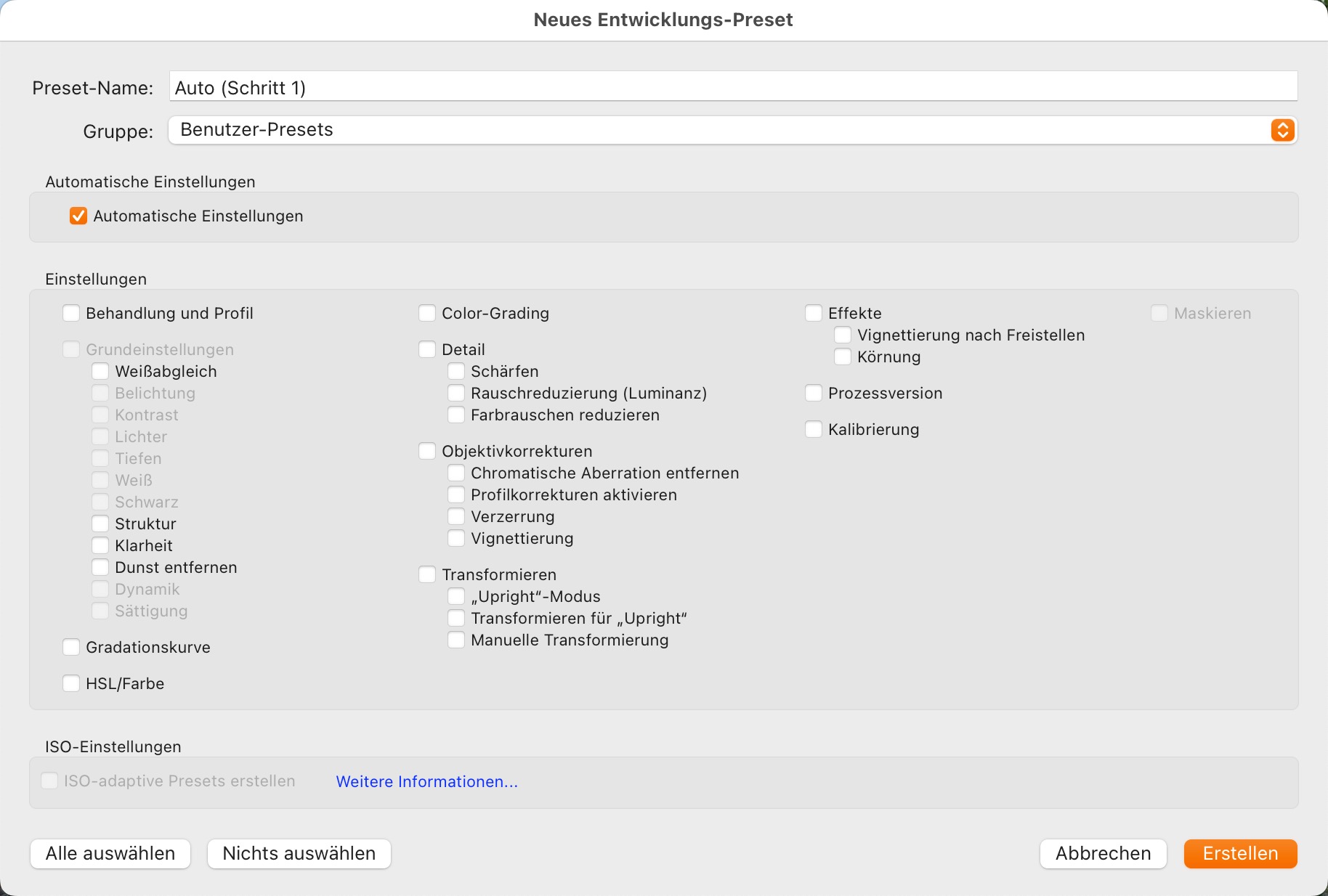Image resolution: width=1328 pixels, height=896 pixels.
Task: Click the Preset-Name text field
Action: point(732,88)
